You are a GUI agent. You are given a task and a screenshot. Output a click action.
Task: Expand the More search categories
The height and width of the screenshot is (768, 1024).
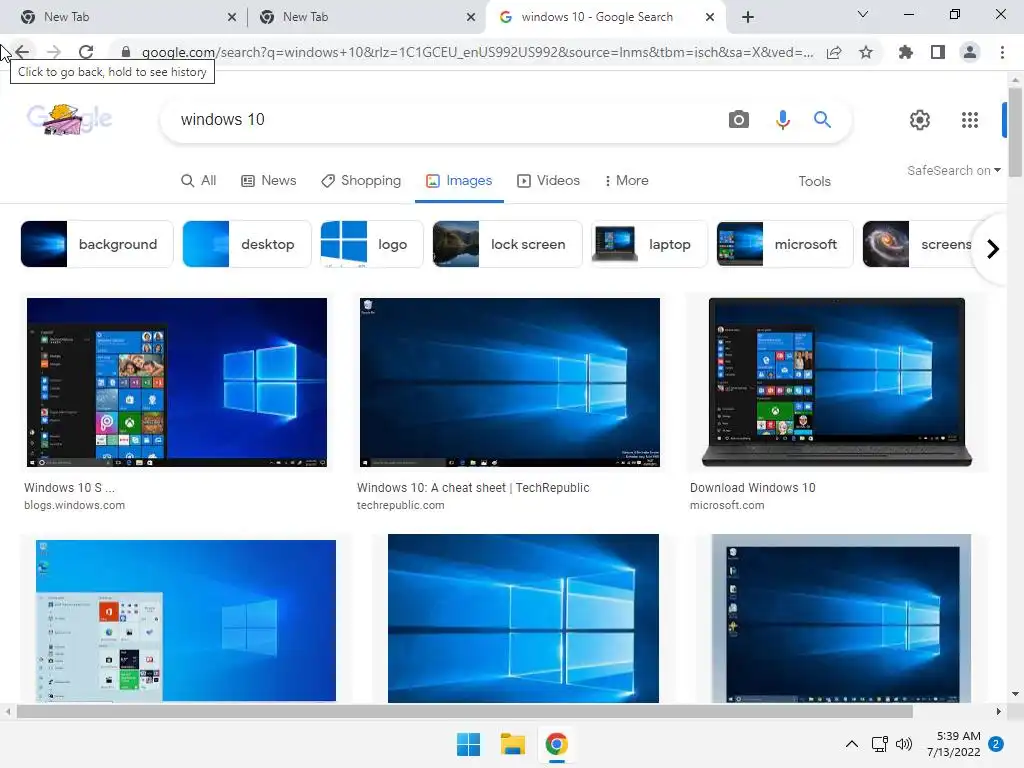(x=626, y=180)
